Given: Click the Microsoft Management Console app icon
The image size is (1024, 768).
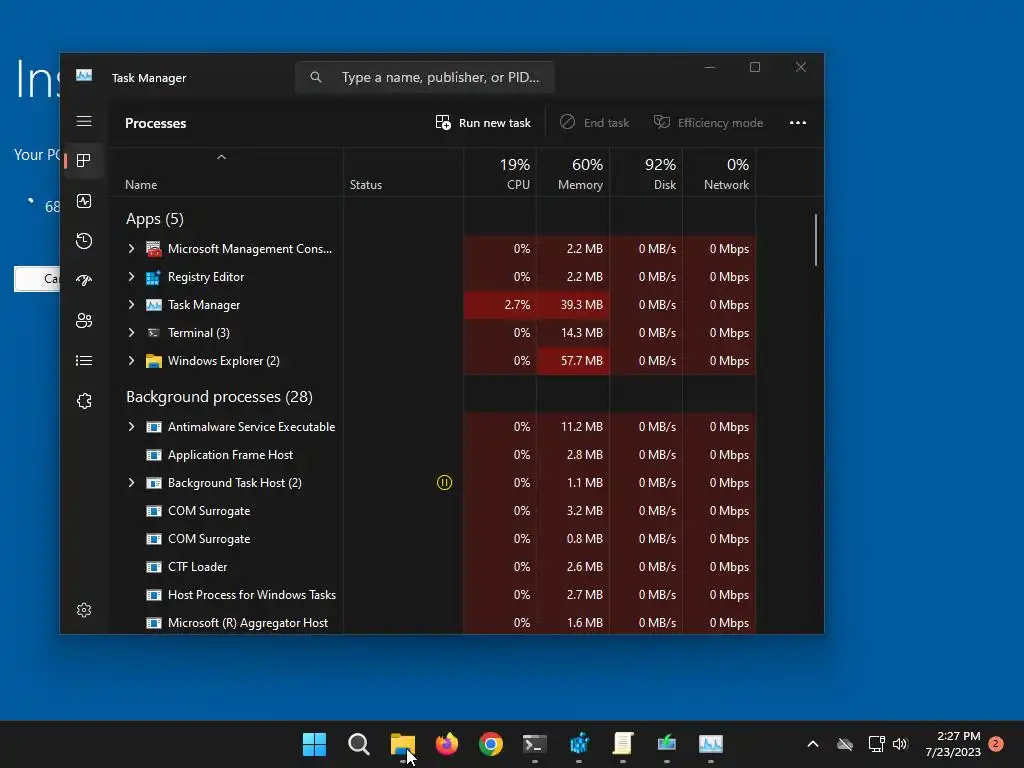Looking at the screenshot, I should click(x=153, y=249).
